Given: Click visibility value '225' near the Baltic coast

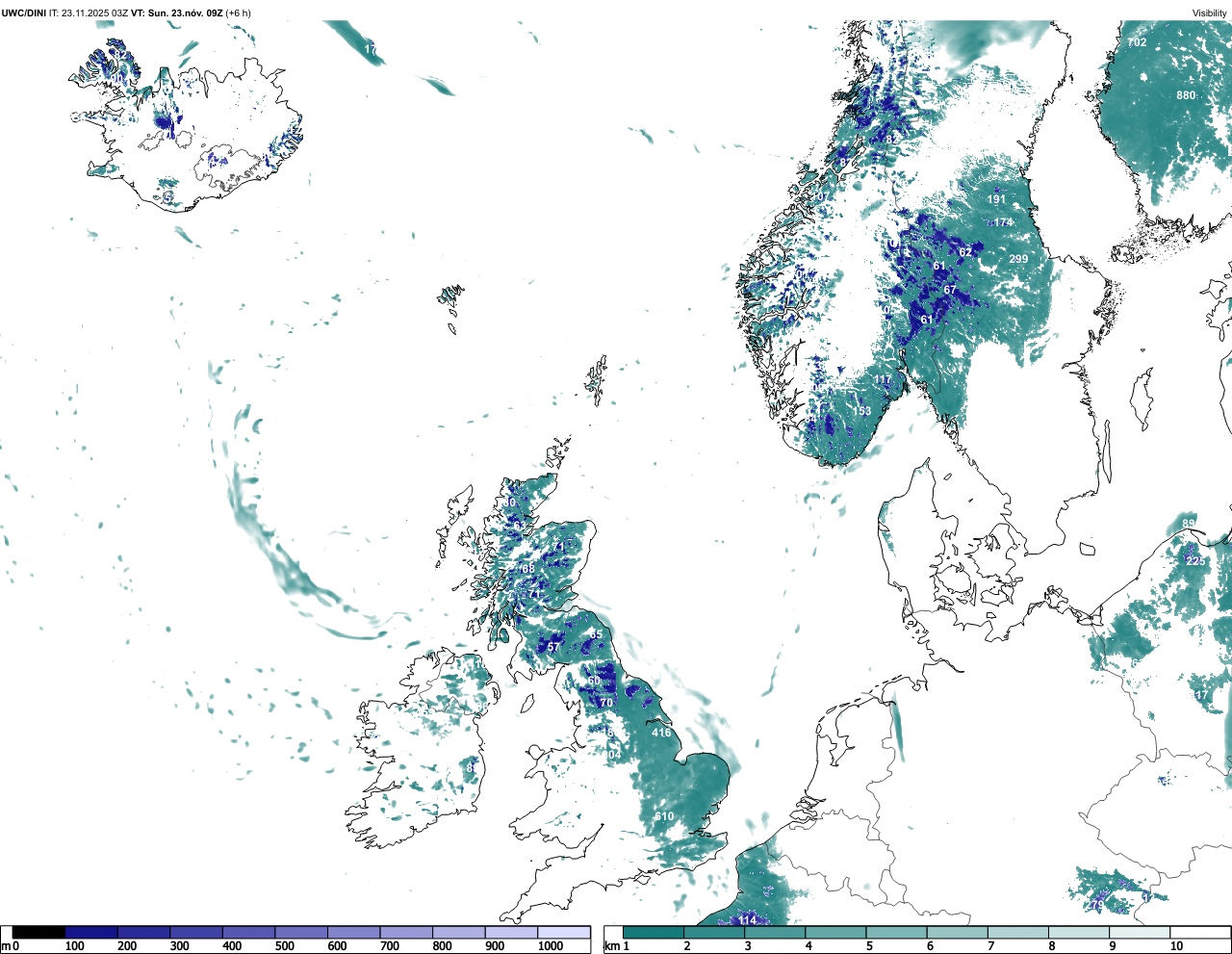Looking at the screenshot, I should pos(1194,561).
